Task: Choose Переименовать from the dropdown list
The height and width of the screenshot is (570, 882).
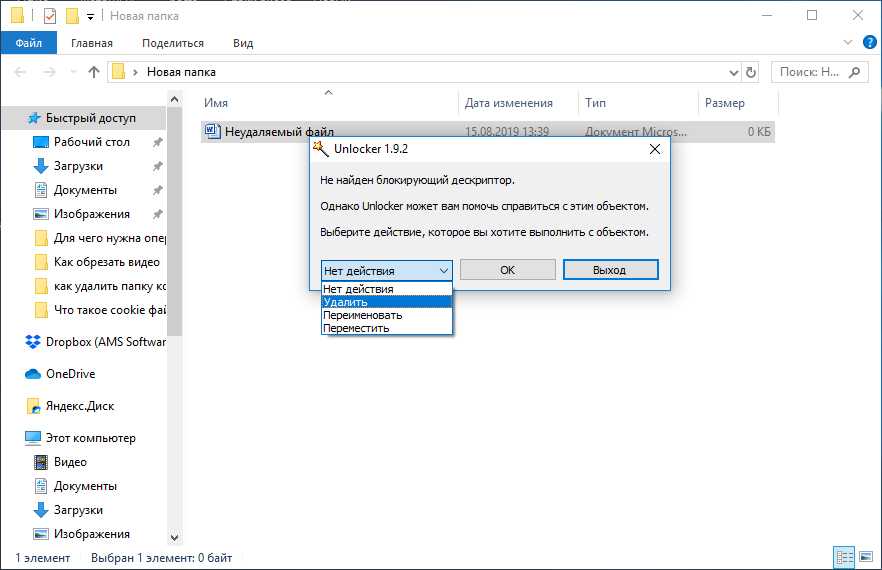Action: (386, 315)
